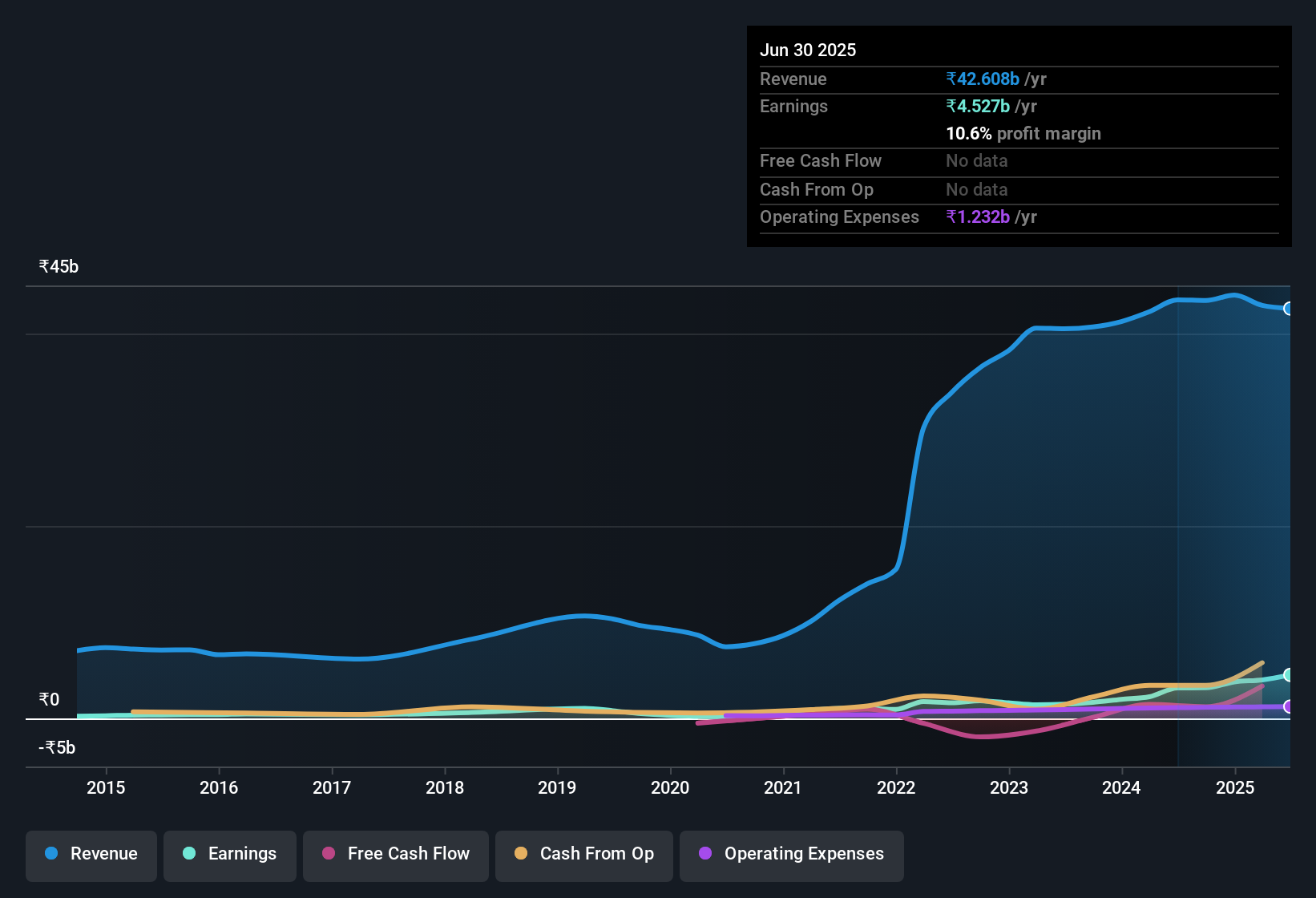Screen dimensions: 1316x898
Task: Toggle the Cash From Op series visibility
Action: [x=583, y=855]
